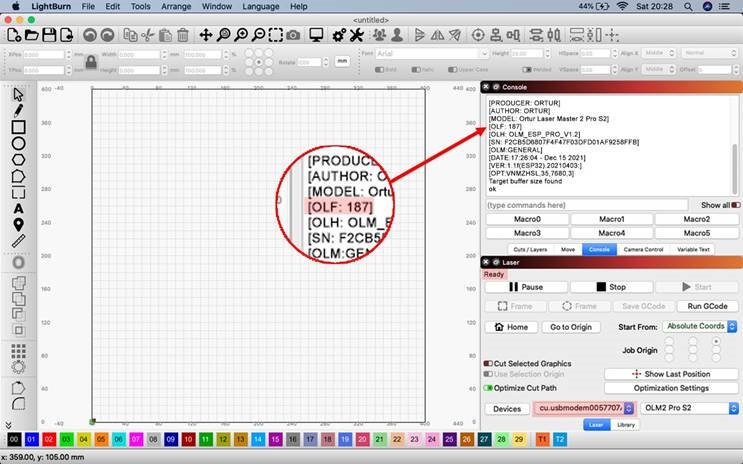The image size is (743, 464).
Task: Select the T1 tool layer swatch
Action: 542,439
